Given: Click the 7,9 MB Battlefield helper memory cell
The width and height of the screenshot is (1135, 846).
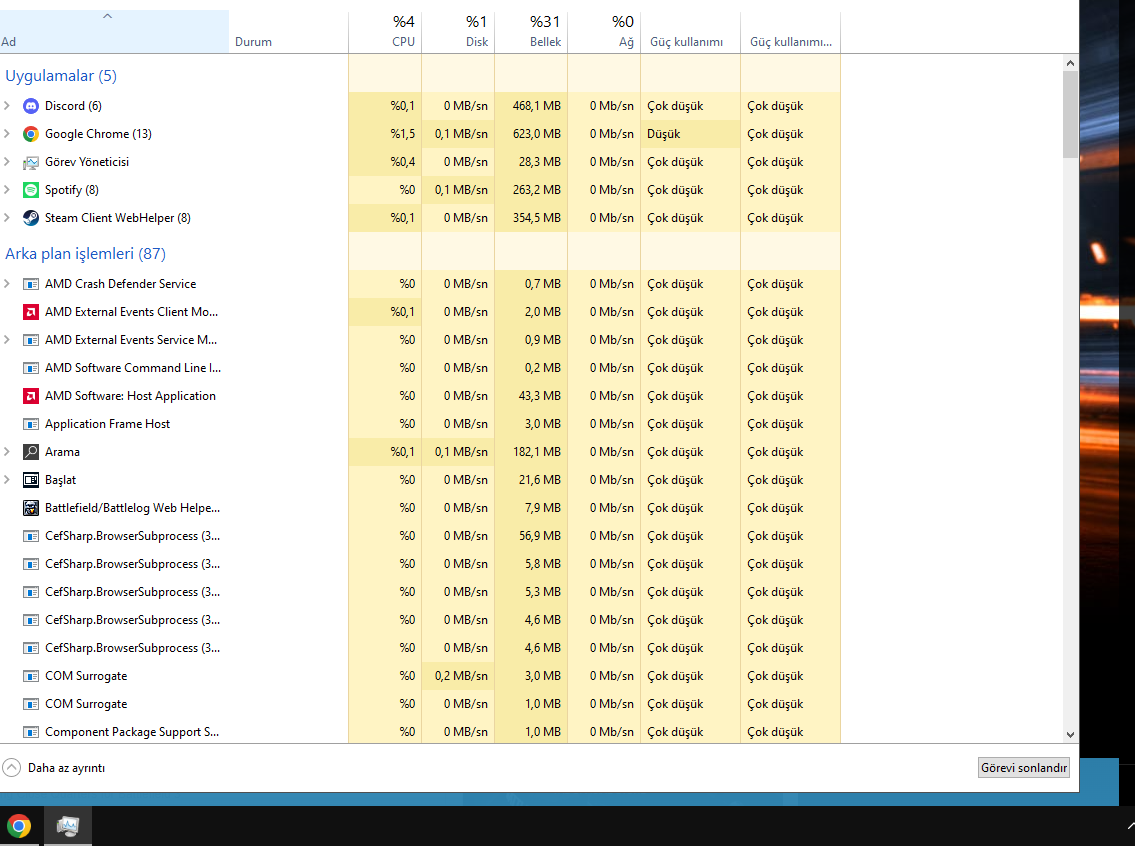Looking at the screenshot, I should click(x=531, y=508).
